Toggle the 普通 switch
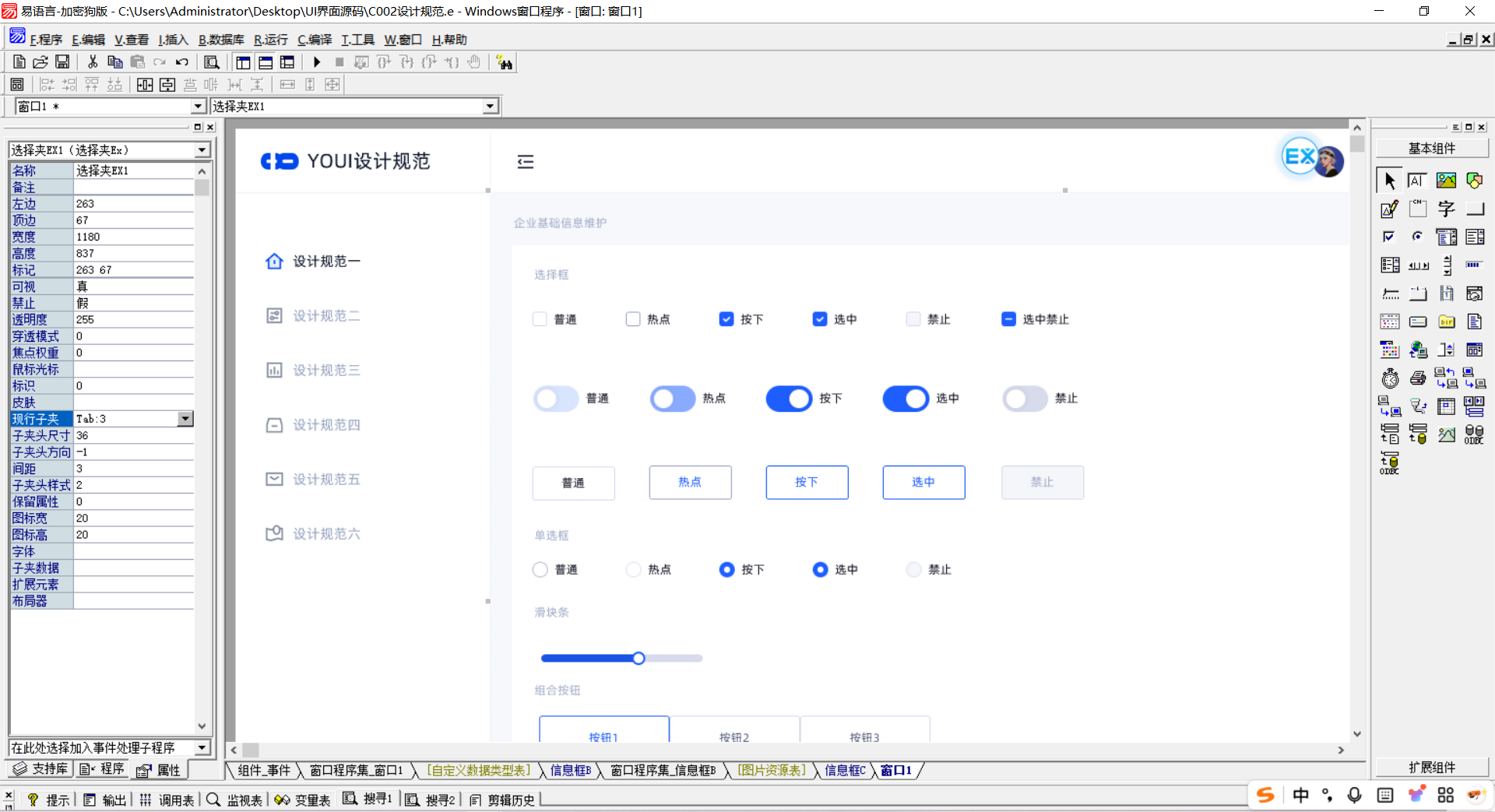1495x812 pixels. coord(556,399)
